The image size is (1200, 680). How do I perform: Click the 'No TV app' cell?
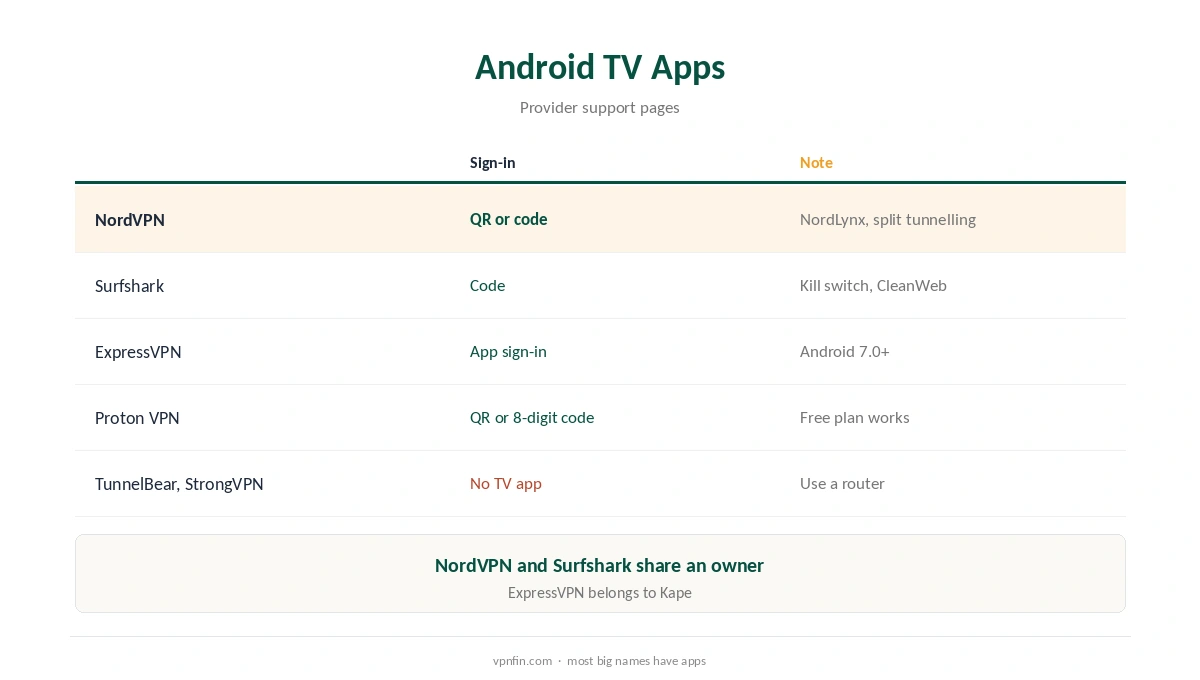pos(506,484)
